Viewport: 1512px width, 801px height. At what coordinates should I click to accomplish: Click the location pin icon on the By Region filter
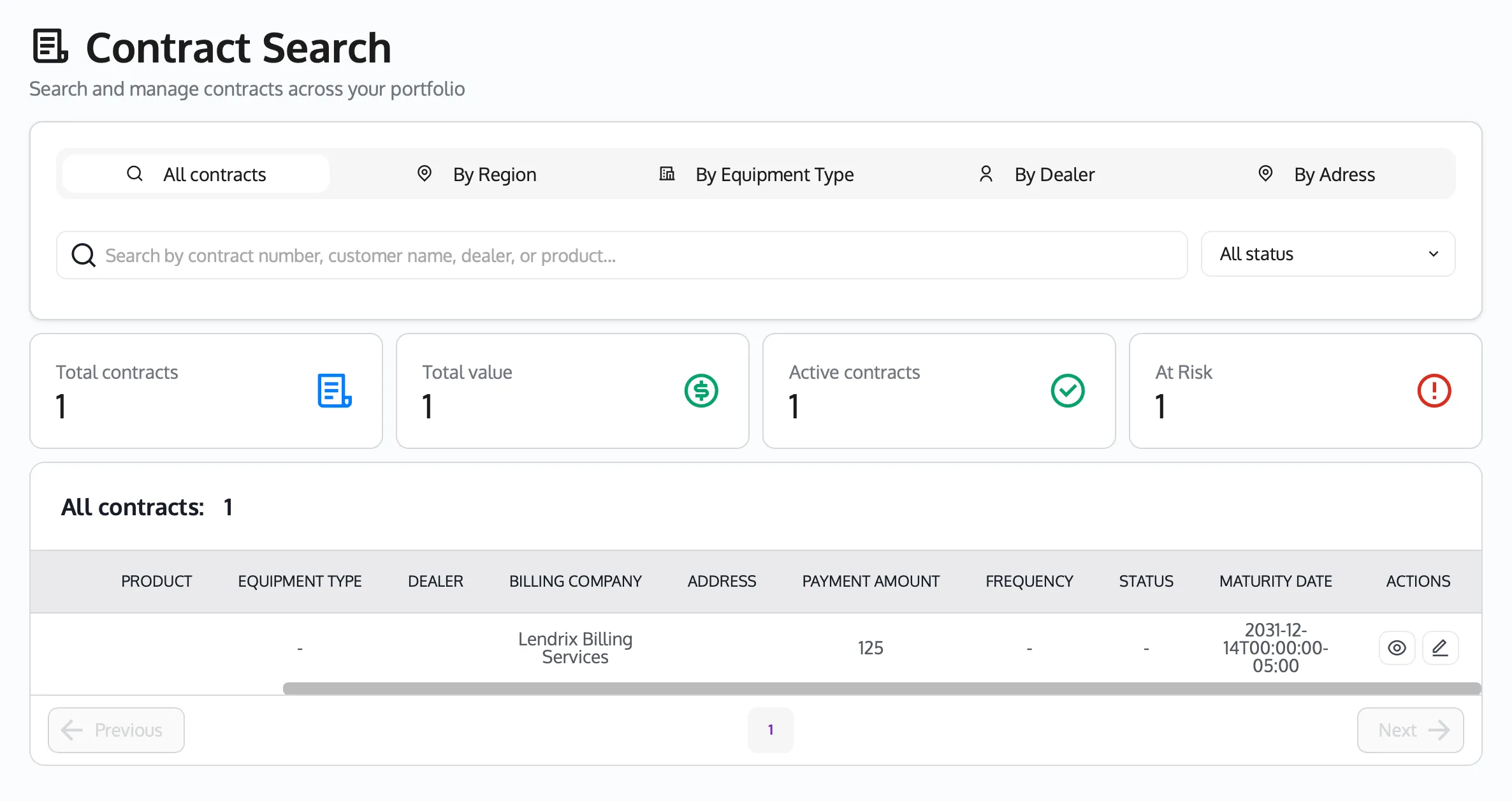[x=425, y=173]
